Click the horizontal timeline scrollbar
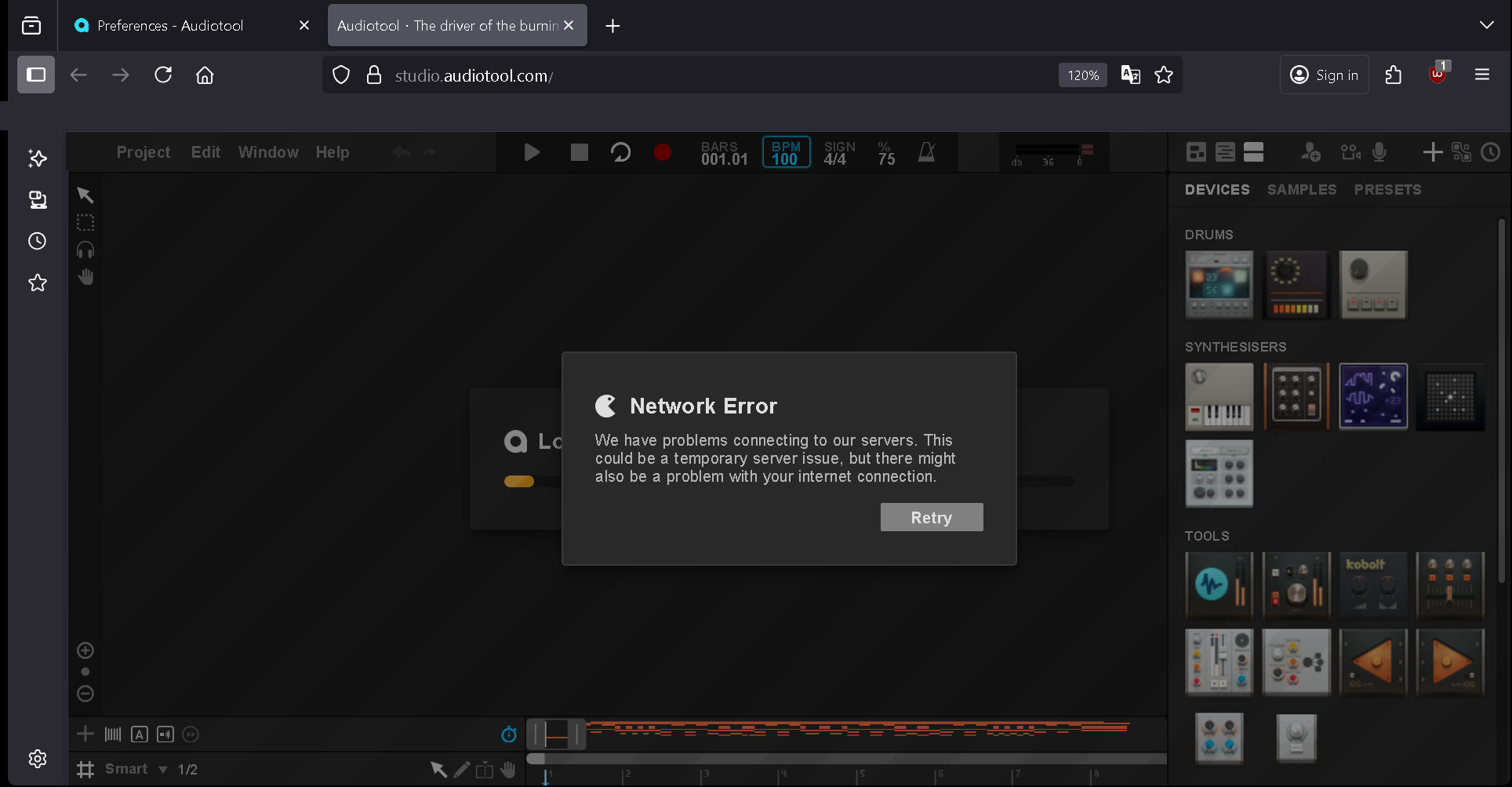 pyautogui.click(x=846, y=759)
